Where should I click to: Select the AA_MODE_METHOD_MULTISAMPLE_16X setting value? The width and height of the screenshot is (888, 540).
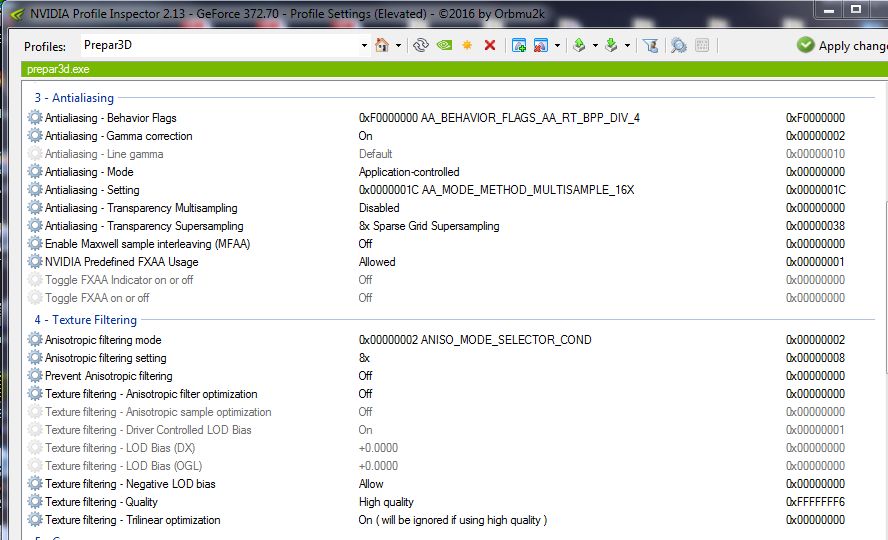(x=497, y=190)
